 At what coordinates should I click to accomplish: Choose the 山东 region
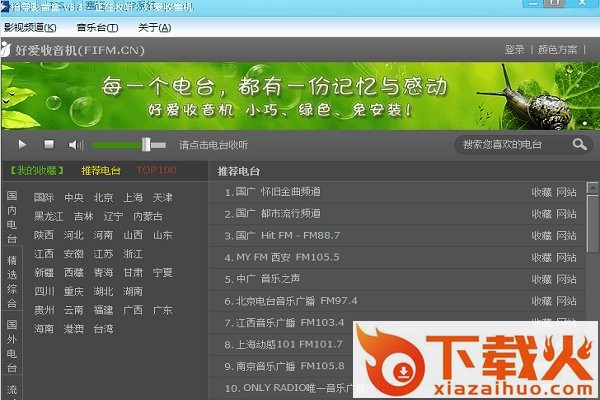coord(163,235)
